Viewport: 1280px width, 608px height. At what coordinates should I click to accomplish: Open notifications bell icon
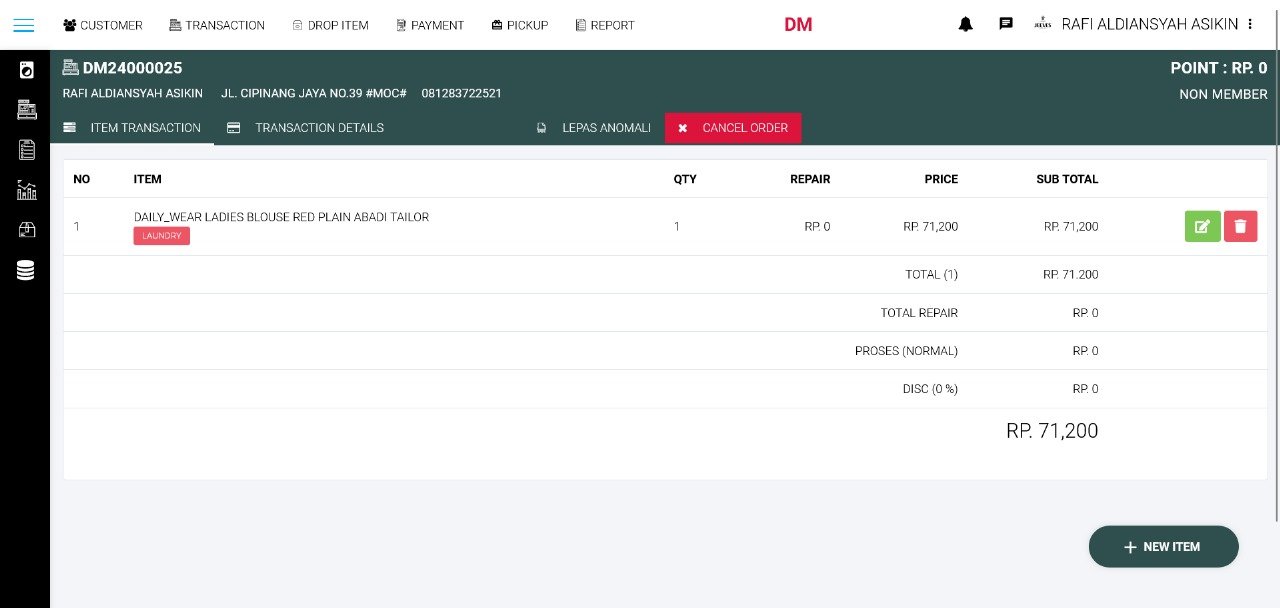click(x=965, y=25)
